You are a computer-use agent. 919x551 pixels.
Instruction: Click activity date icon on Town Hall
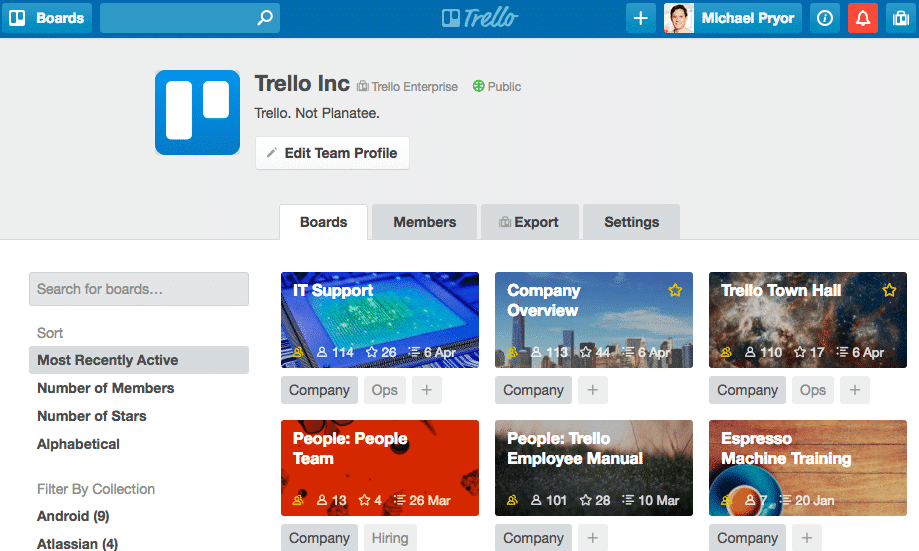tap(842, 352)
